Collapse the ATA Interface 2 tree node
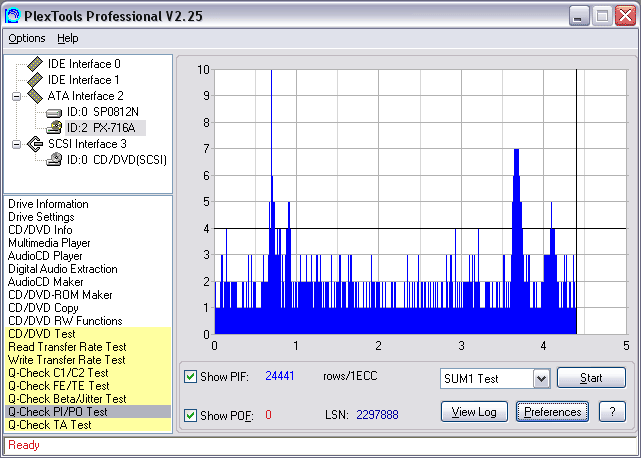Image resolution: width=641 pixels, height=458 pixels. pyautogui.click(x=16, y=97)
